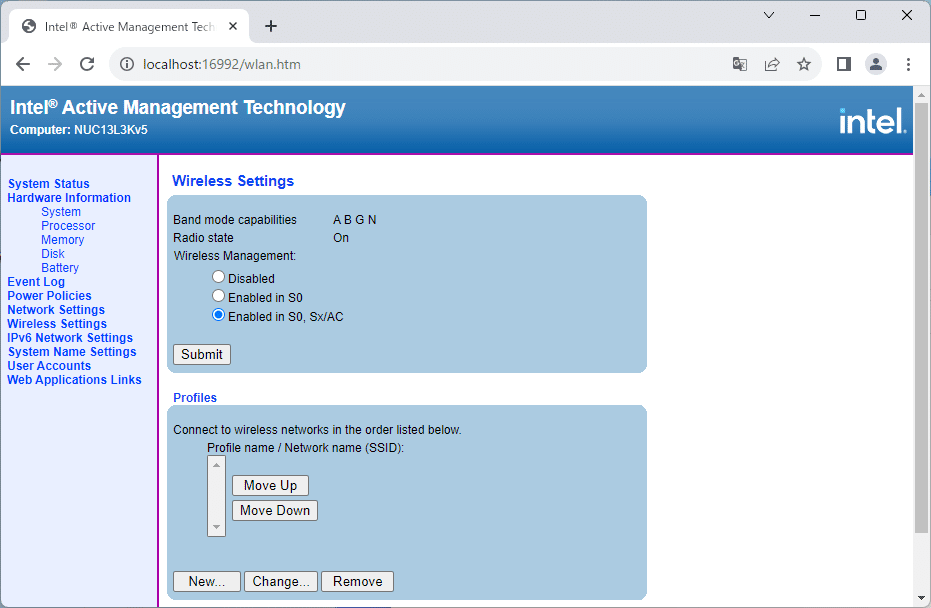Open the Memory information link
The height and width of the screenshot is (608, 931).
point(63,240)
